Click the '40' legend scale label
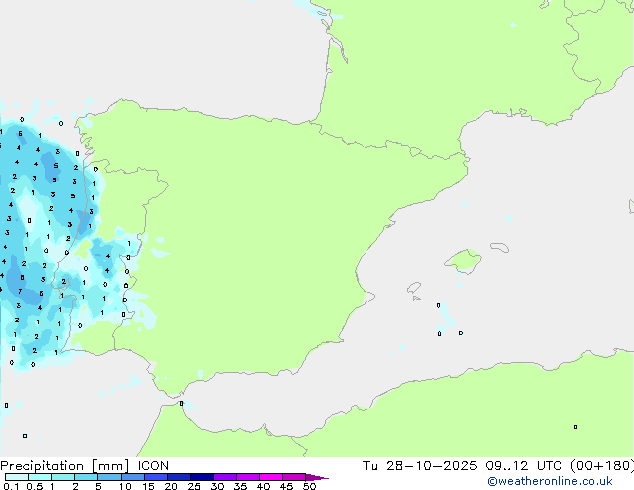 pos(263,486)
